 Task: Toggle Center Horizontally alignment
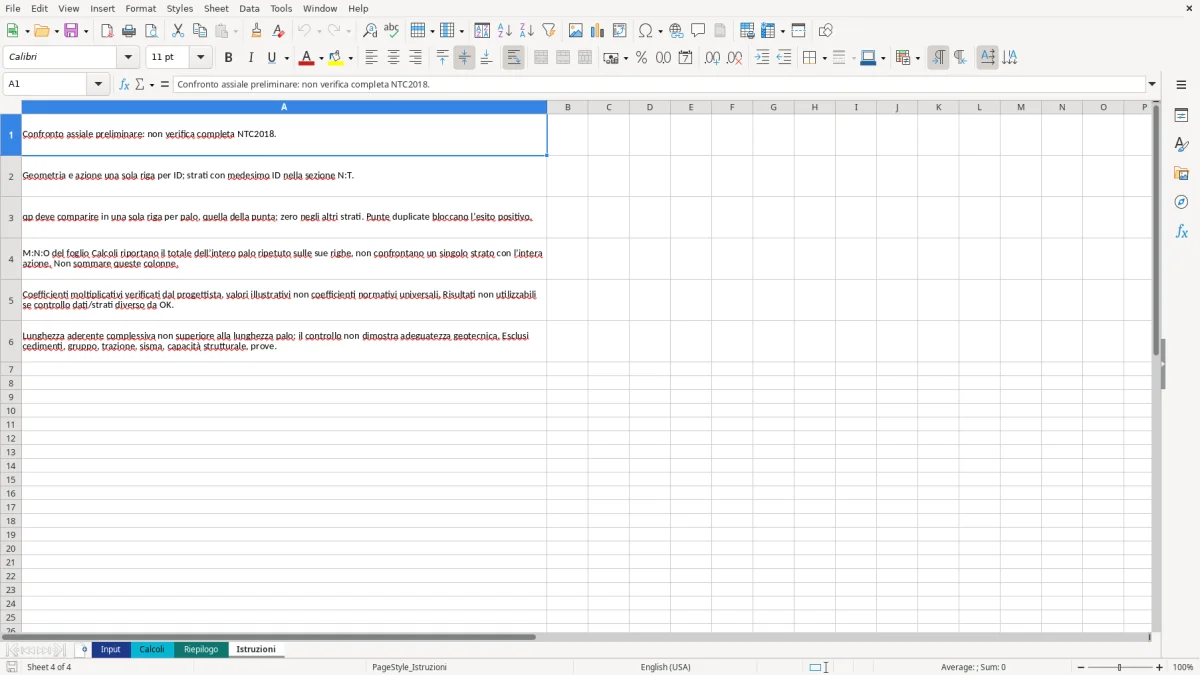pos(394,58)
